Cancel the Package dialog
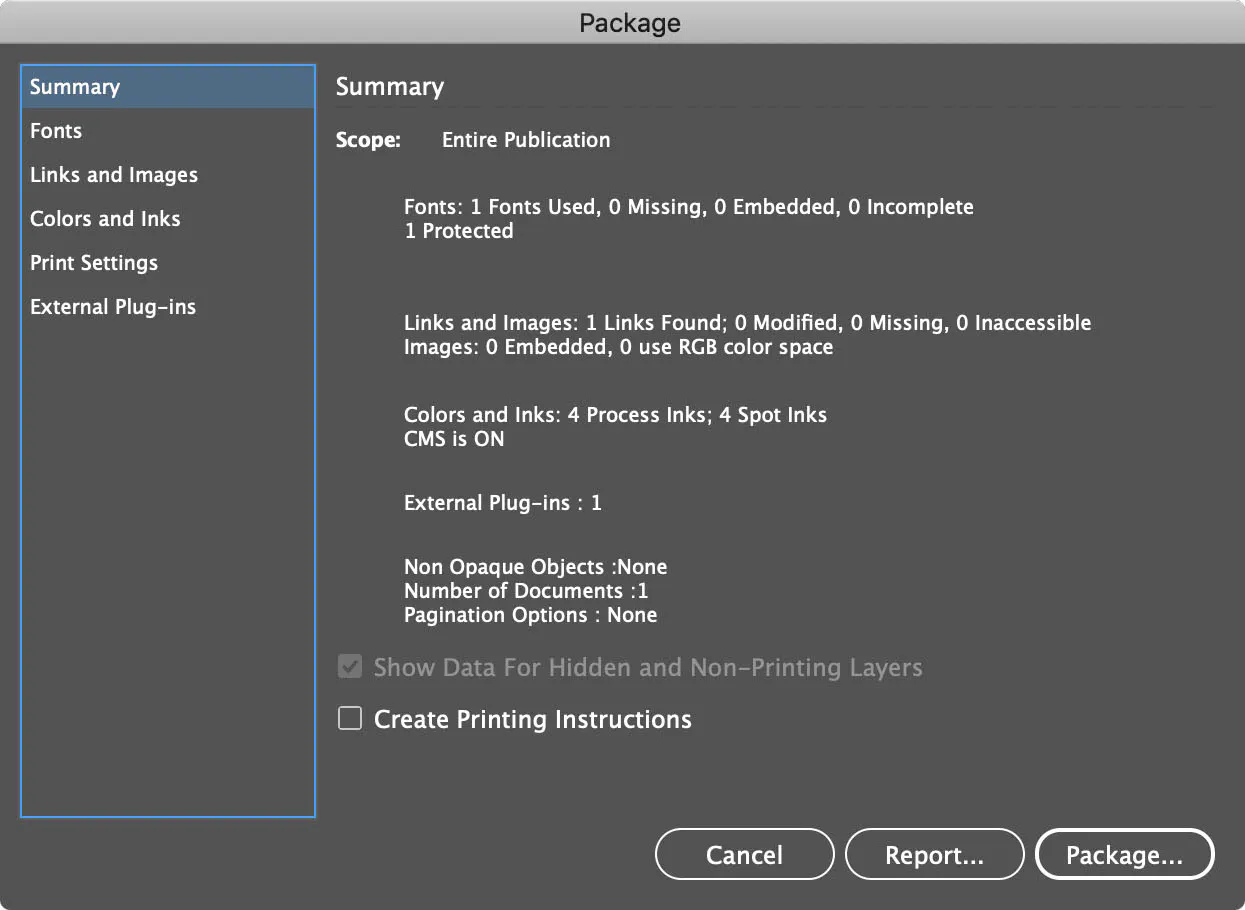 click(744, 855)
